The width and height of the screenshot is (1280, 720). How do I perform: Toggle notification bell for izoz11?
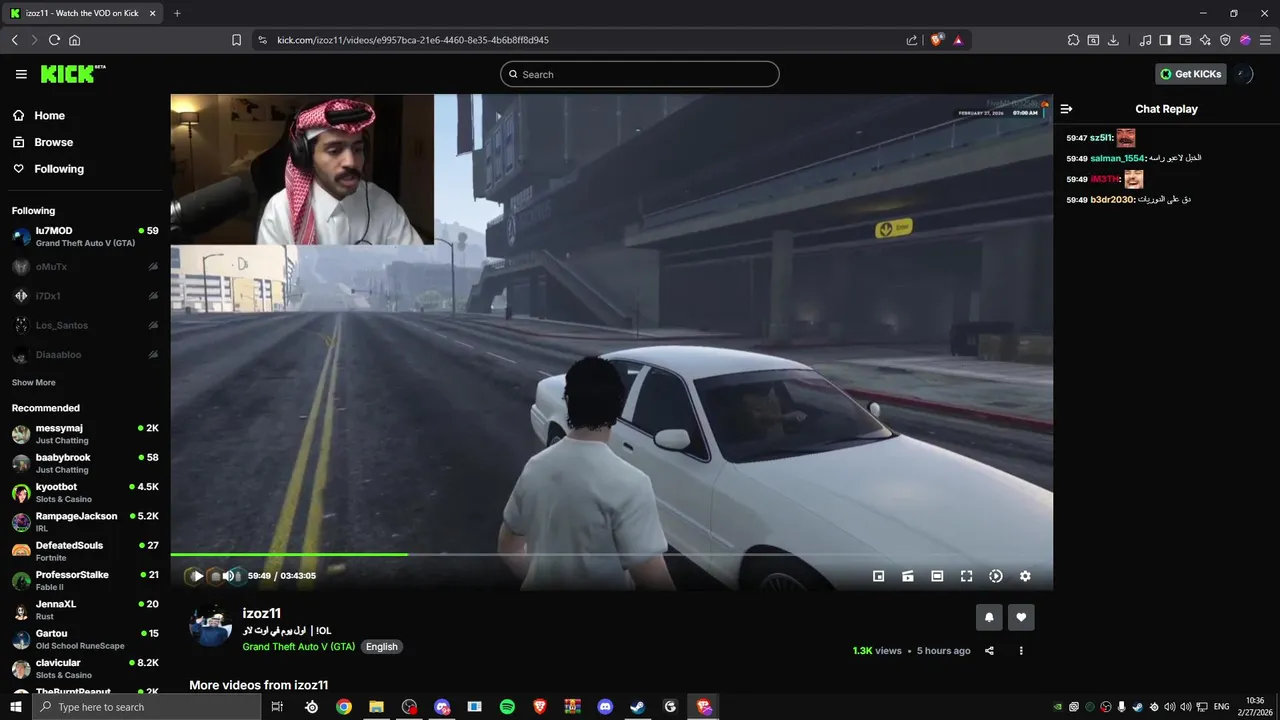coord(989,617)
